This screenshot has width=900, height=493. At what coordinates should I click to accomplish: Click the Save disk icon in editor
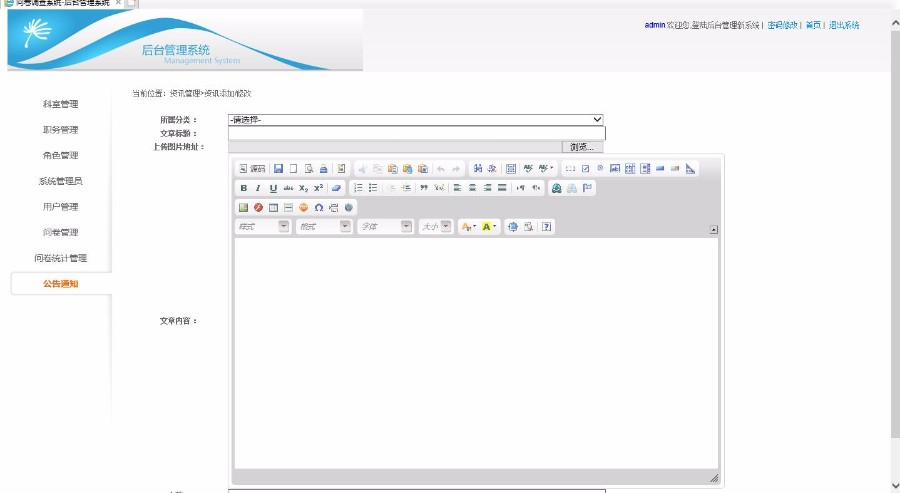[x=278, y=169]
